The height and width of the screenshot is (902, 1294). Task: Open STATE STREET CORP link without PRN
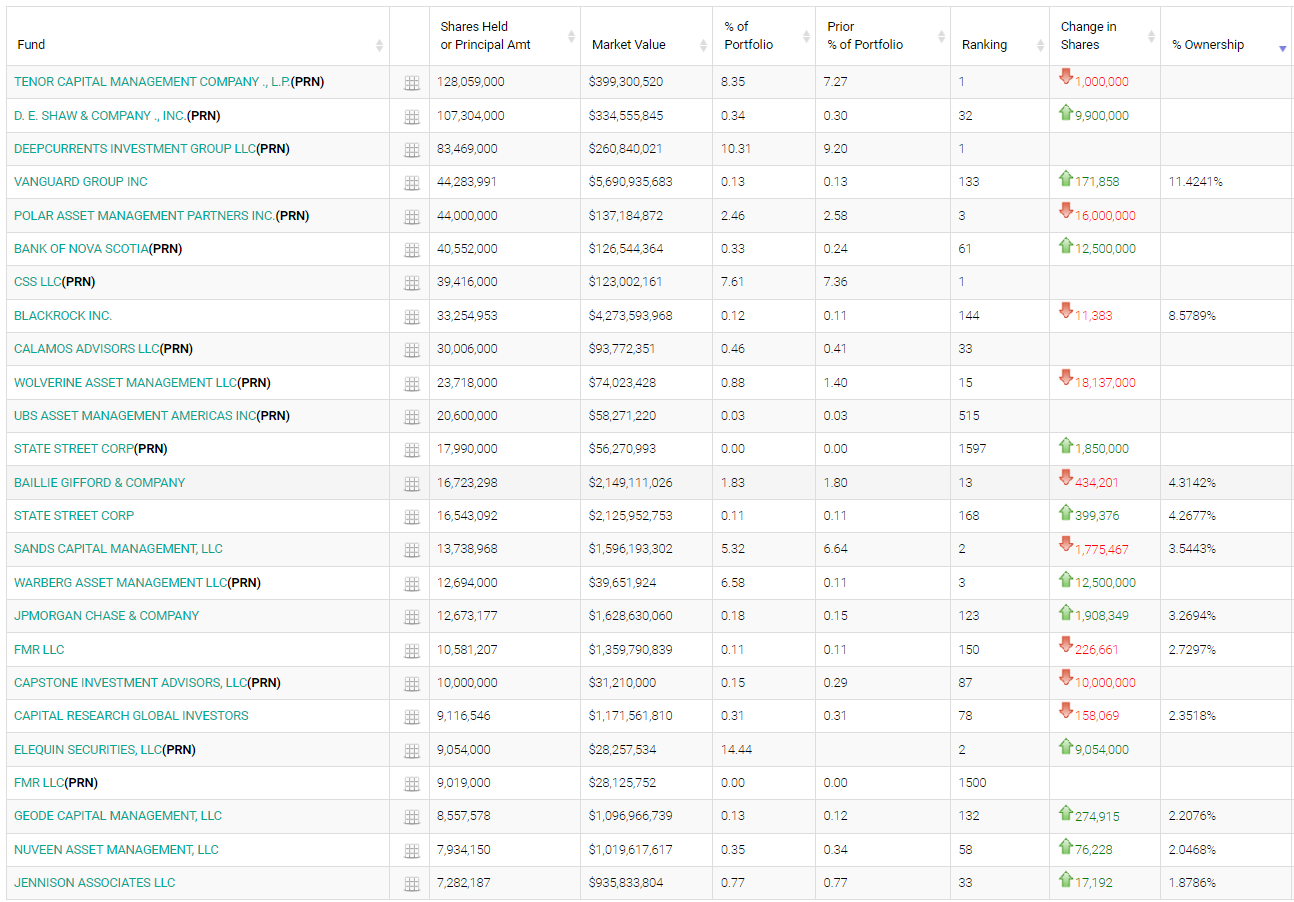coord(74,516)
